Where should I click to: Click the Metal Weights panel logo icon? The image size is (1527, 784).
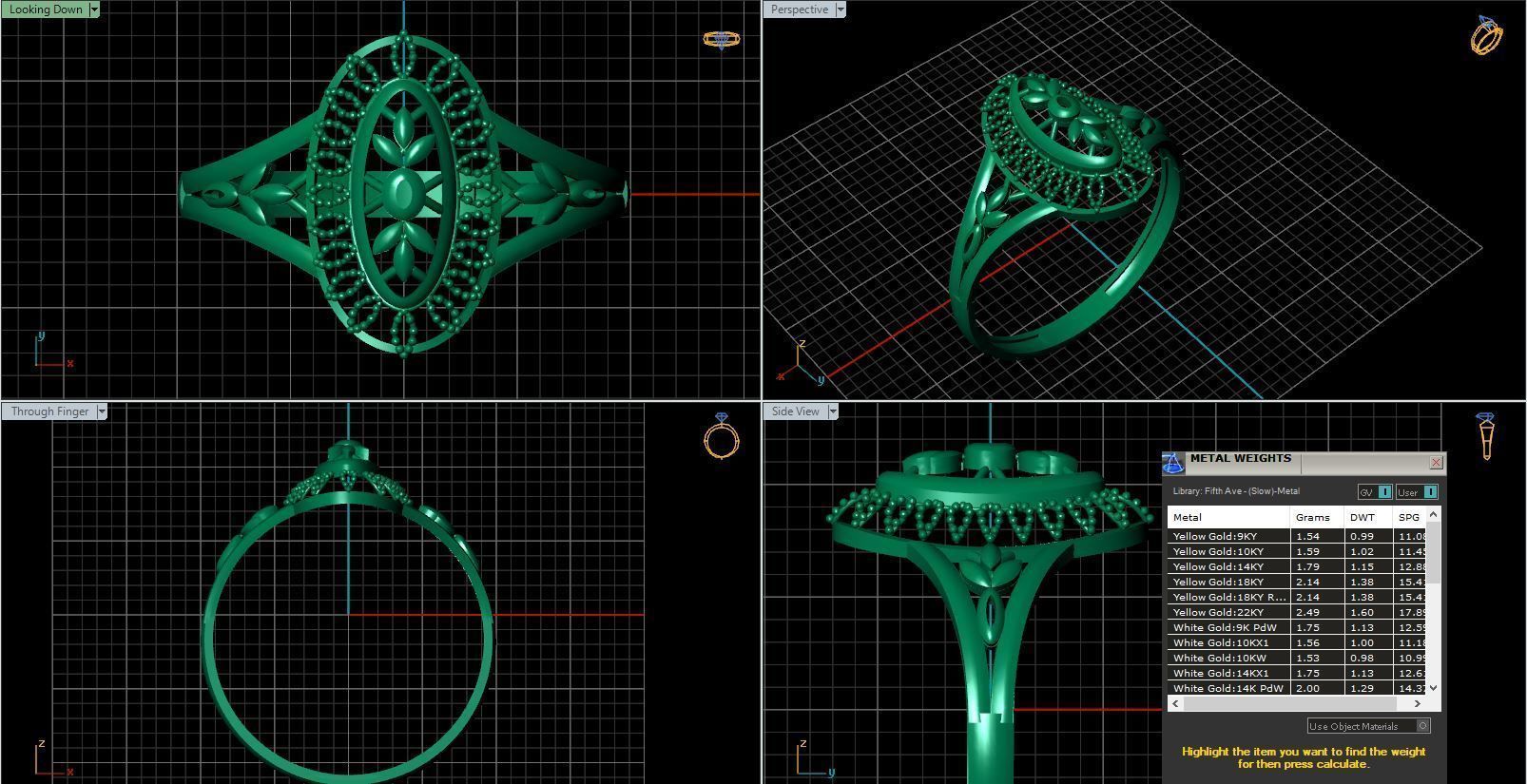pyautogui.click(x=1172, y=463)
